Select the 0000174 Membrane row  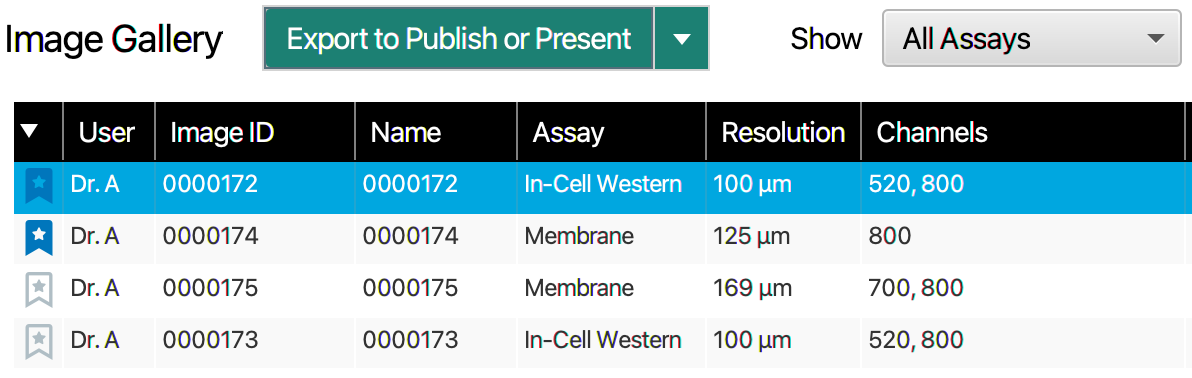point(602,238)
